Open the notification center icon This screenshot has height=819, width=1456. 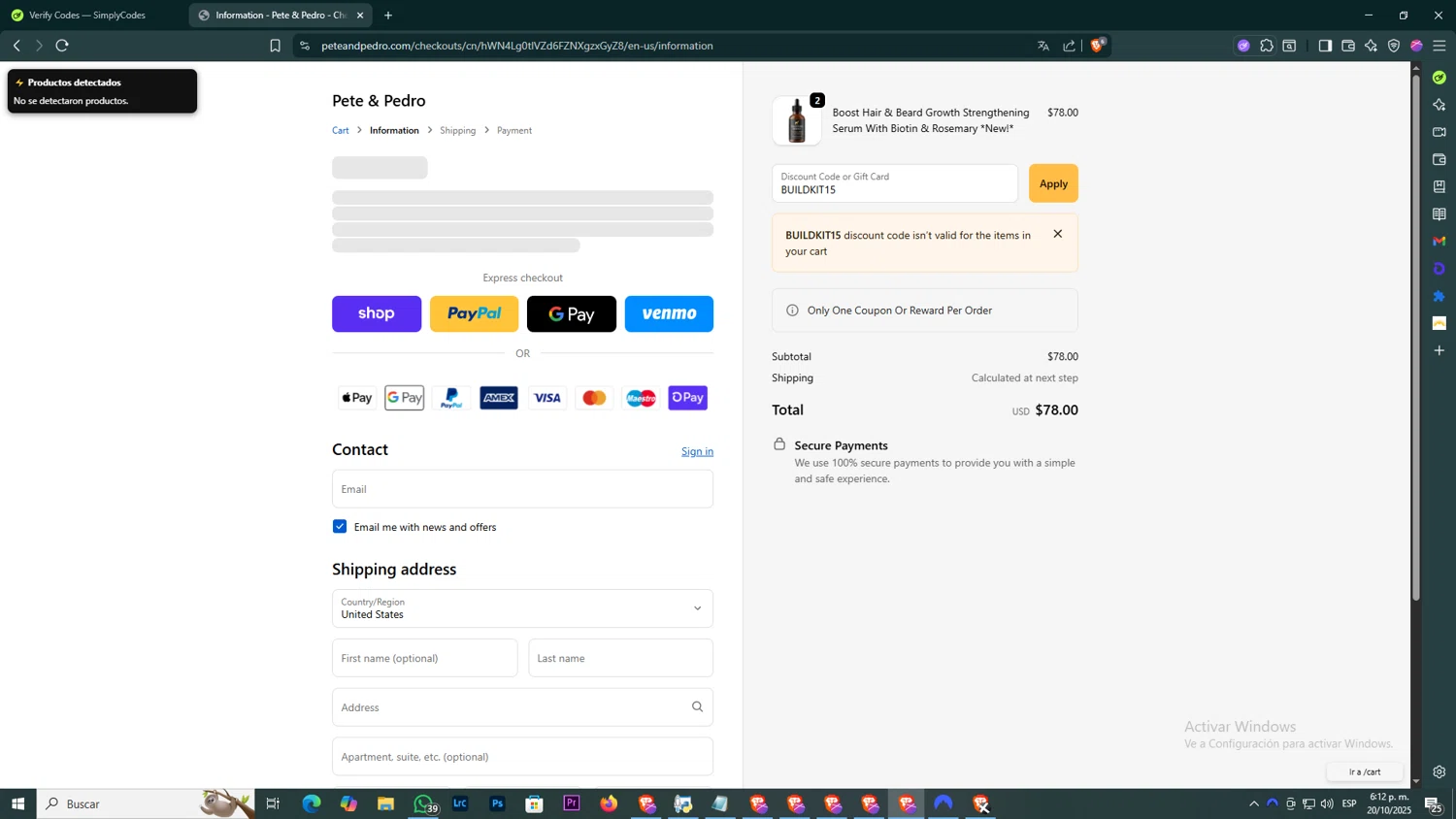(1432, 803)
